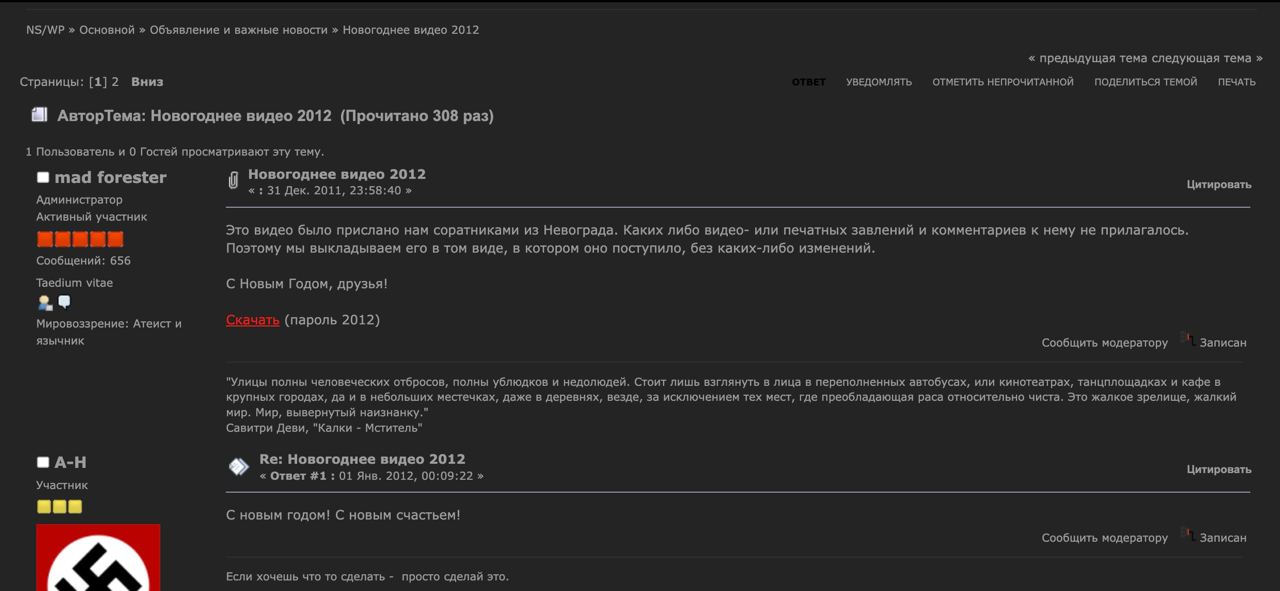The image size is (1280, 591).
Task: Click the message icon beside the reply title
Action: coord(238,467)
